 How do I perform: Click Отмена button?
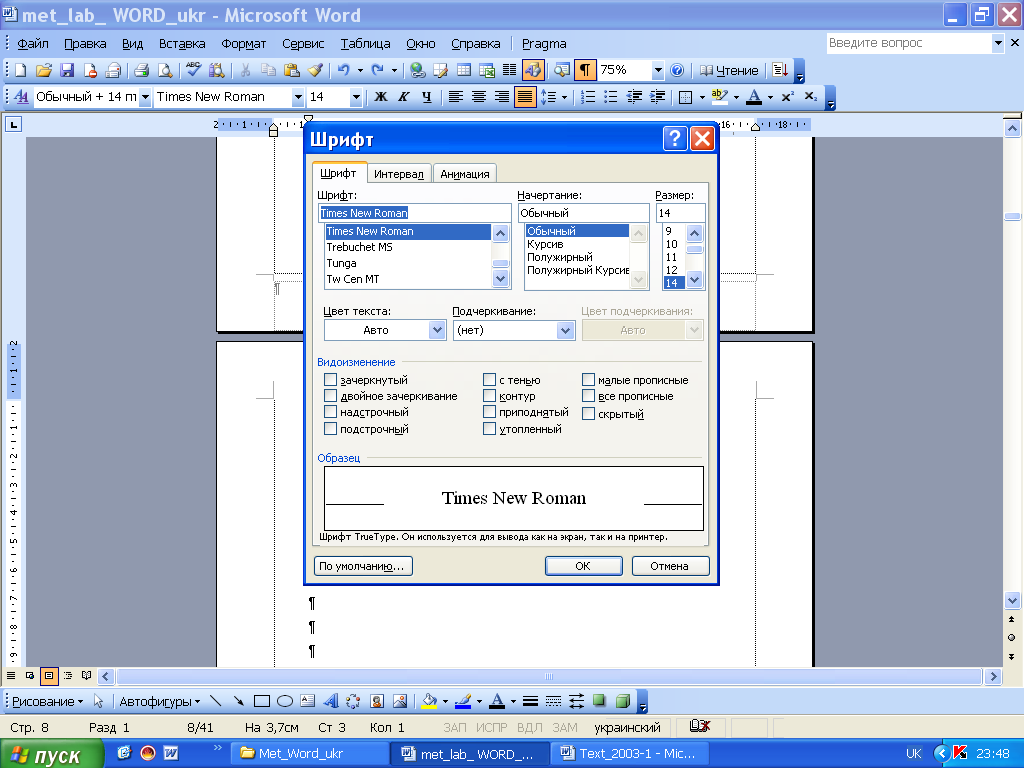(x=670, y=566)
